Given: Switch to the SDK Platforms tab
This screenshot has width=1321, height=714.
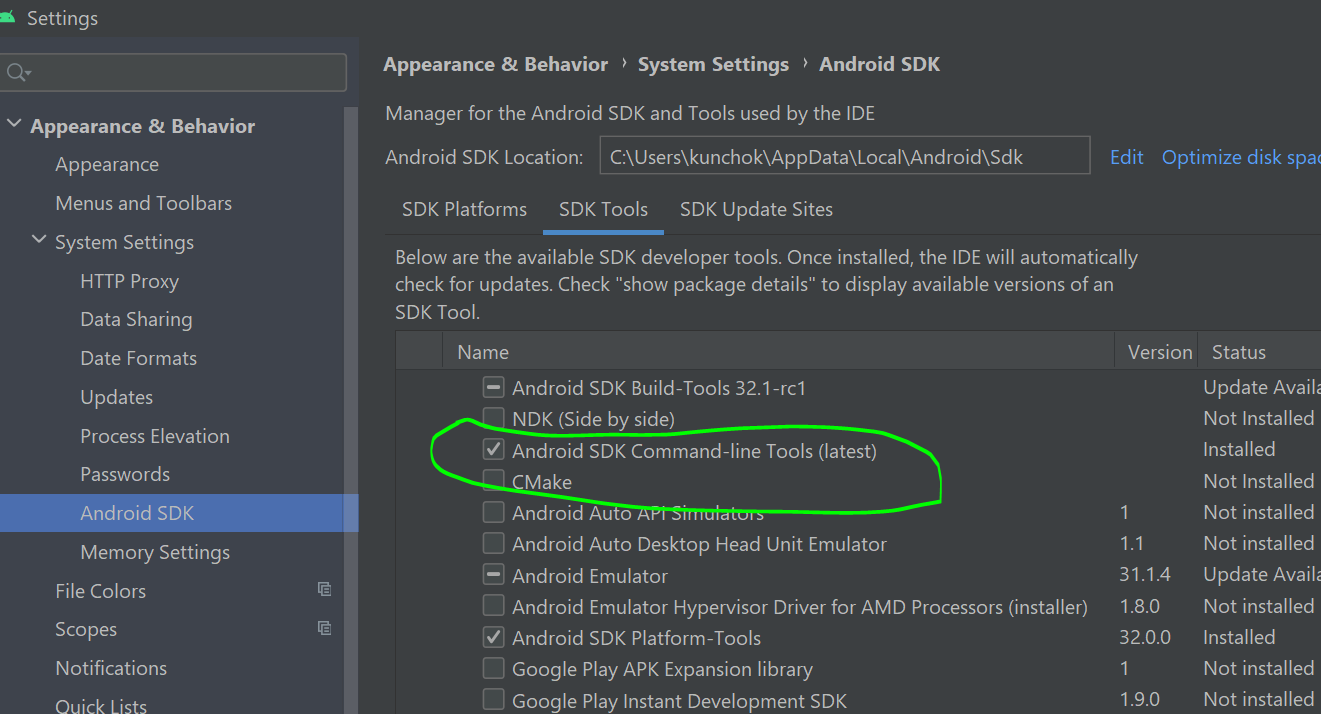Looking at the screenshot, I should click(x=464, y=210).
